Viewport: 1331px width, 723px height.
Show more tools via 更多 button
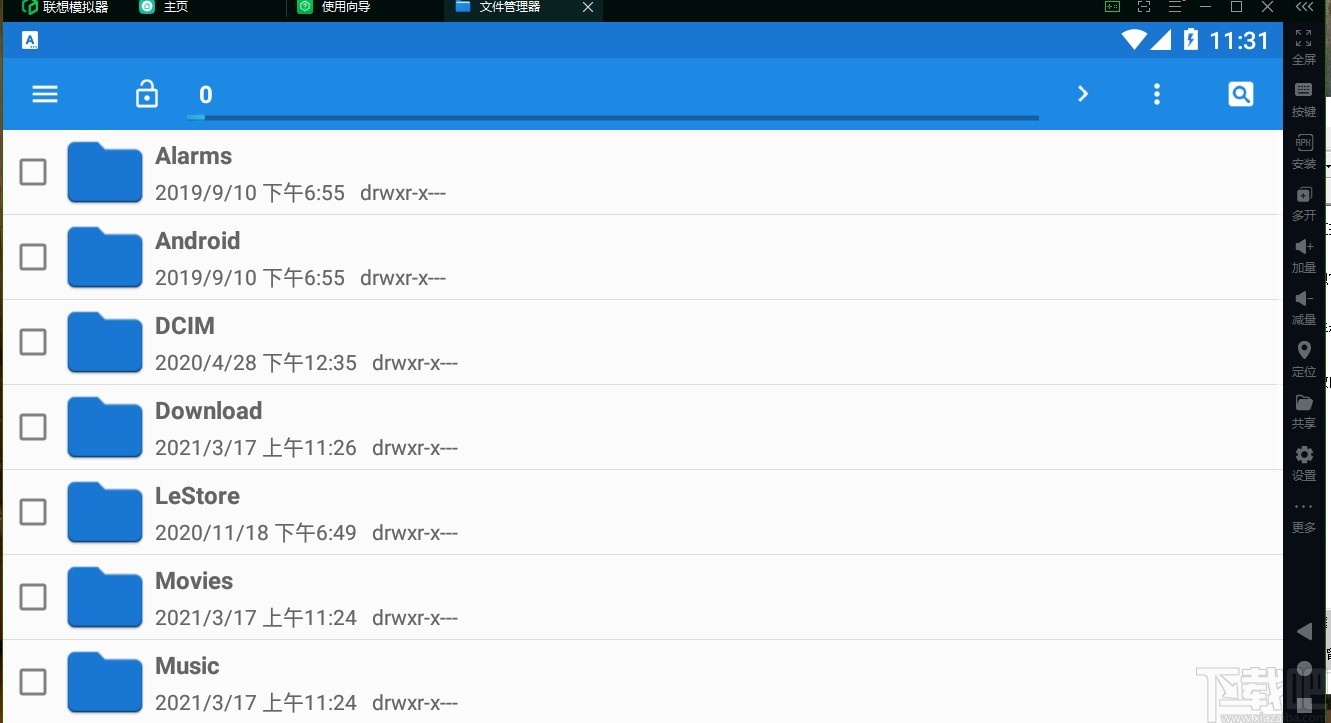tap(1304, 516)
